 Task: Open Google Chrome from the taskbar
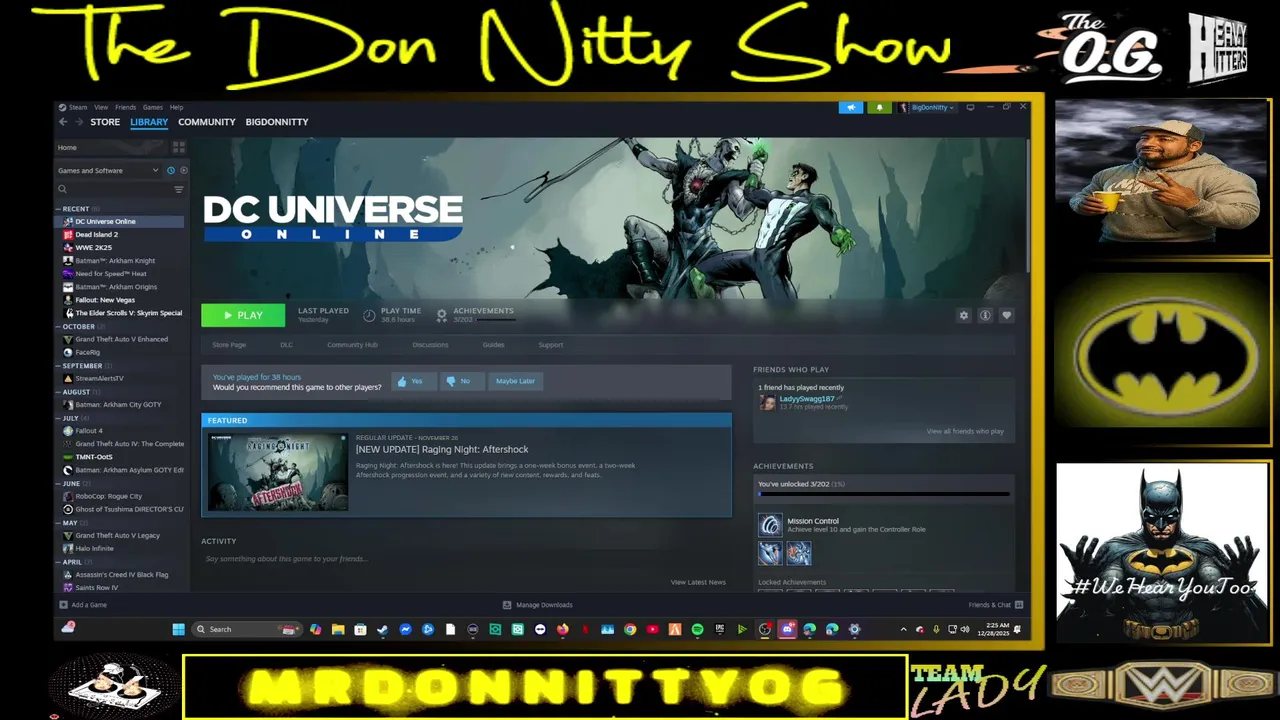pyautogui.click(x=630, y=629)
